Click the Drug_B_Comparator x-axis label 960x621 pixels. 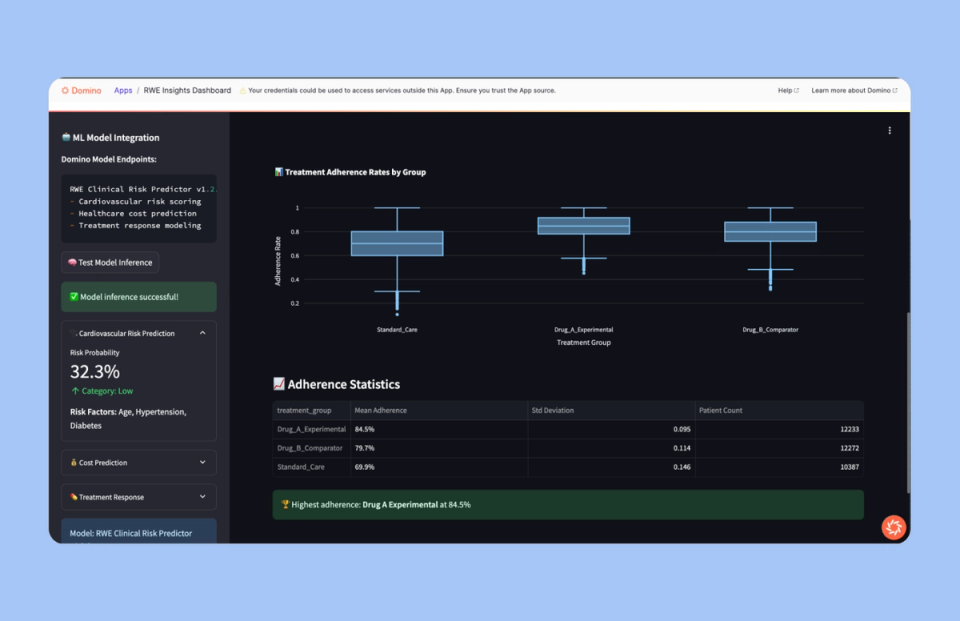770,329
